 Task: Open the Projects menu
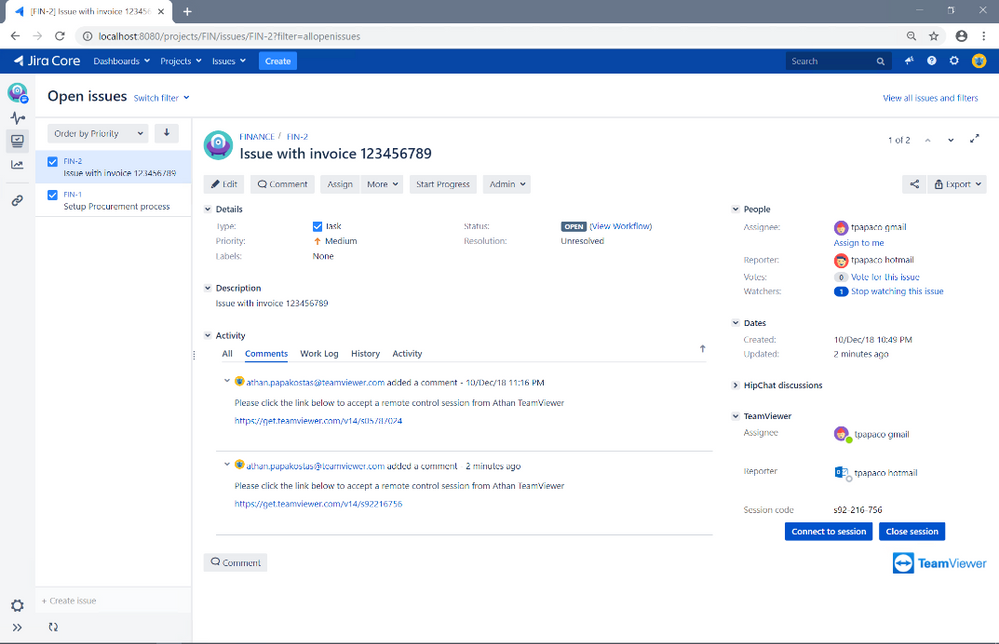[x=181, y=61]
